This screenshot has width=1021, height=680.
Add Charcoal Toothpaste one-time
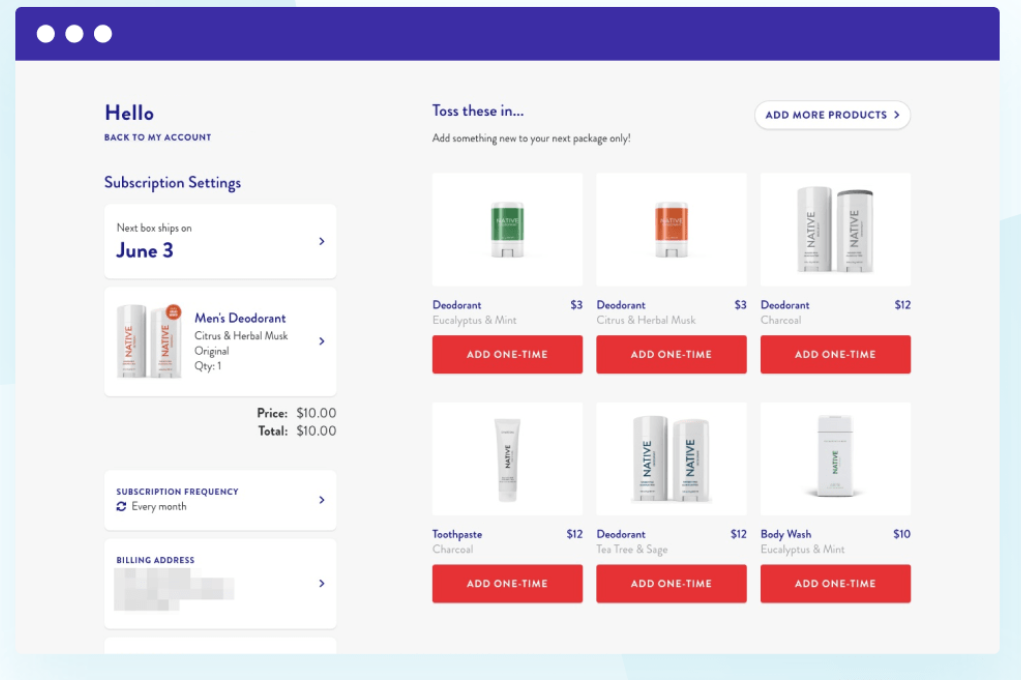tap(507, 584)
